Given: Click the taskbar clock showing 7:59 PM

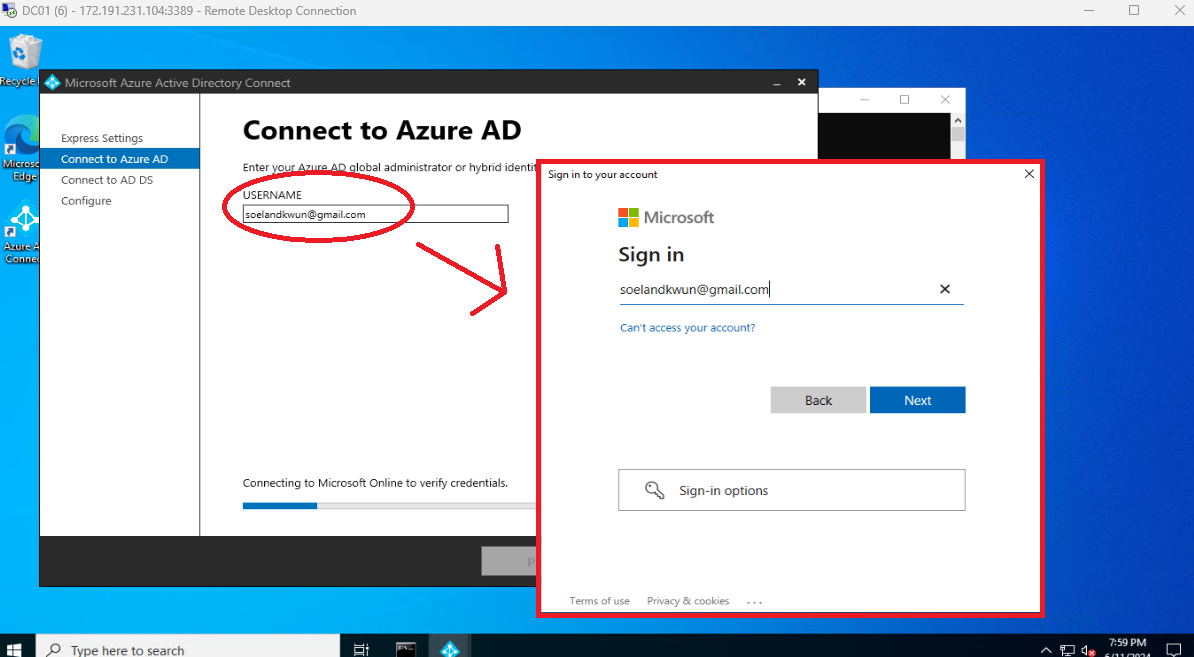Looking at the screenshot, I should [1127, 647].
